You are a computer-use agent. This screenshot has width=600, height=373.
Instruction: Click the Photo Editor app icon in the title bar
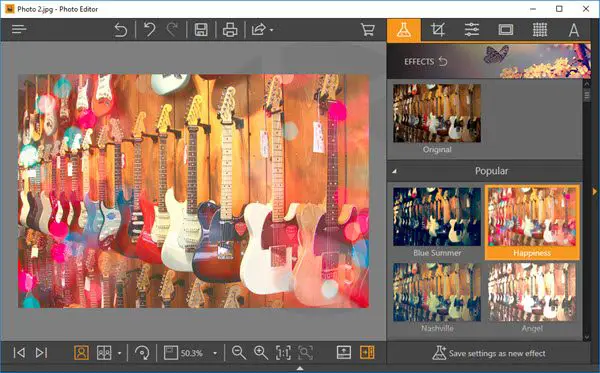click(10, 9)
